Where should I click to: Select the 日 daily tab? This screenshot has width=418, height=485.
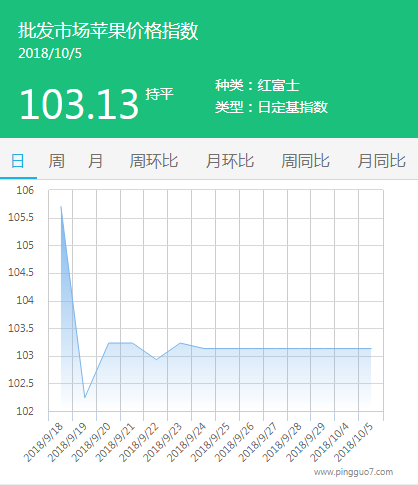pyautogui.click(x=18, y=161)
